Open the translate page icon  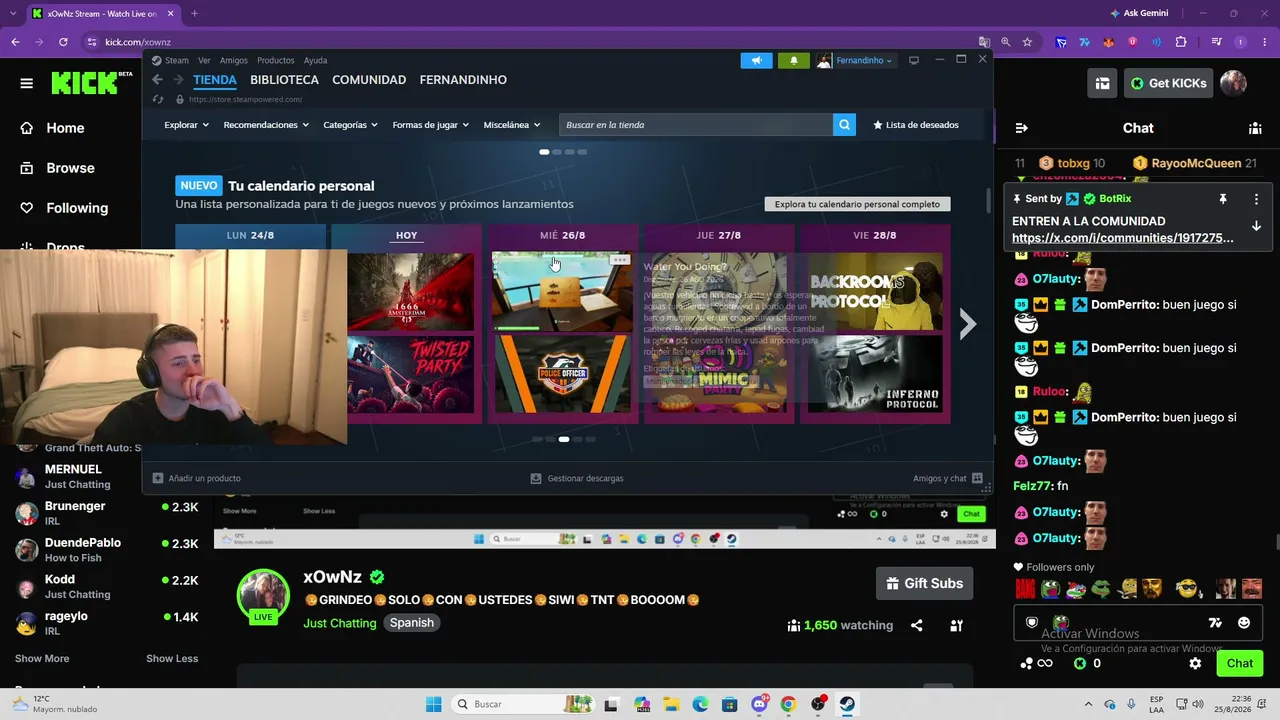point(985,42)
